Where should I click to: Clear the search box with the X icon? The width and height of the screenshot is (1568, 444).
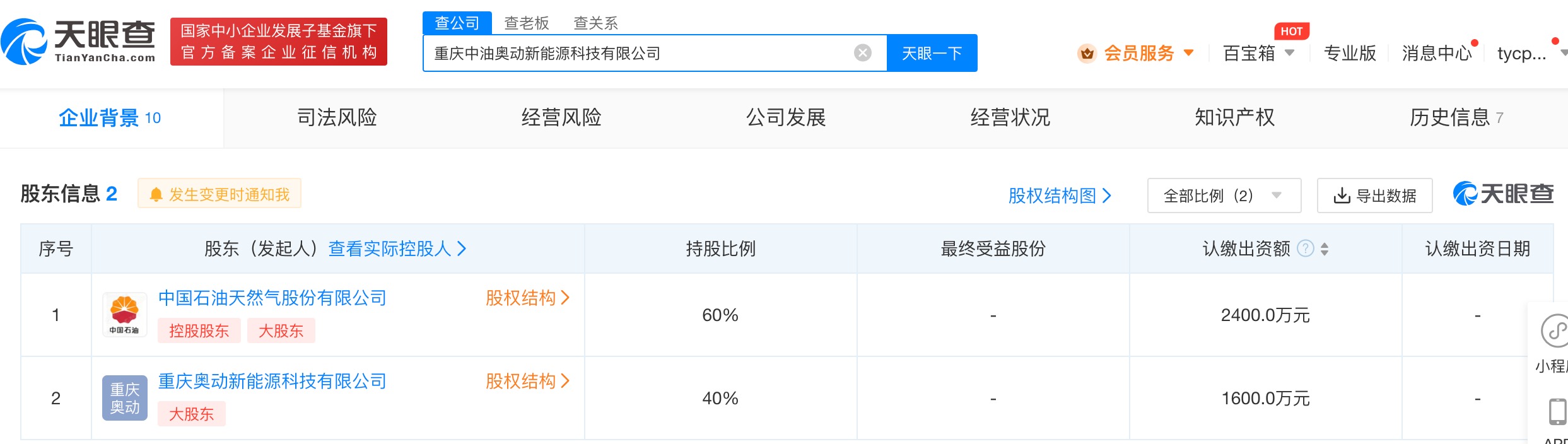point(862,53)
